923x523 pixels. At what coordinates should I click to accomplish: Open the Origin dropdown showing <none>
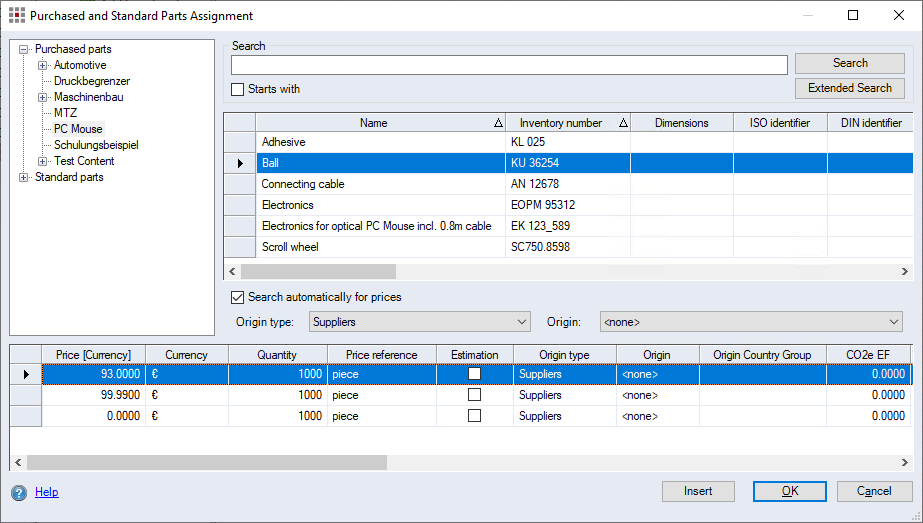[750, 322]
